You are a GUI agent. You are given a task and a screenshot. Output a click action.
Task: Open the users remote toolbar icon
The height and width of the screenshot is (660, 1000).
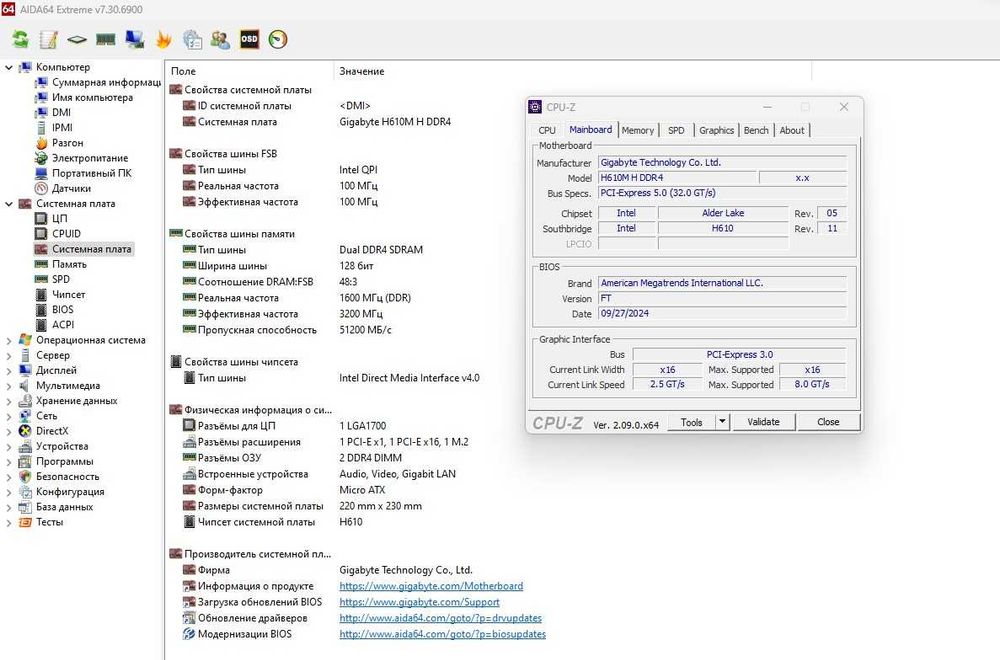tap(221, 40)
